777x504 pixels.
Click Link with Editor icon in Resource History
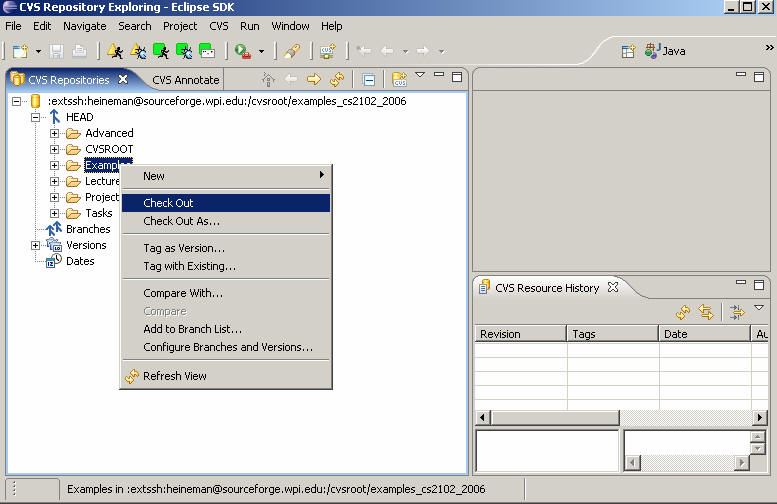tap(706, 312)
